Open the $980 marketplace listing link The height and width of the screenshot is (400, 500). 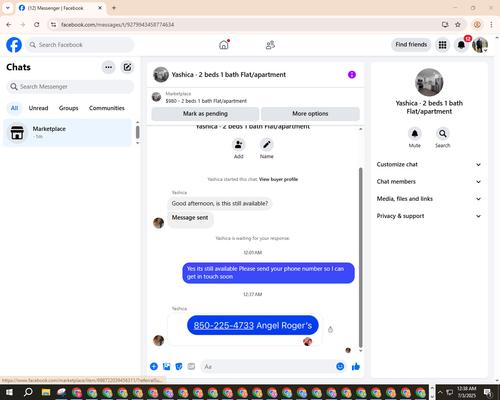[x=206, y=101]
